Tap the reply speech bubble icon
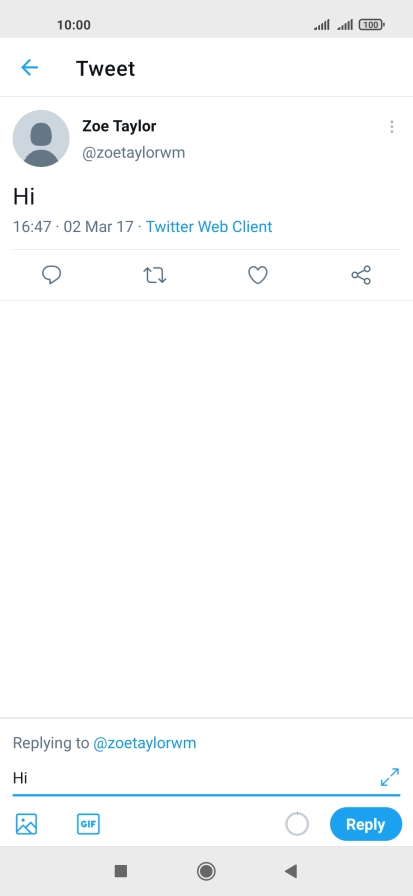Image resolution: width=413 pixels, height=896 pixels. point(51,275)
